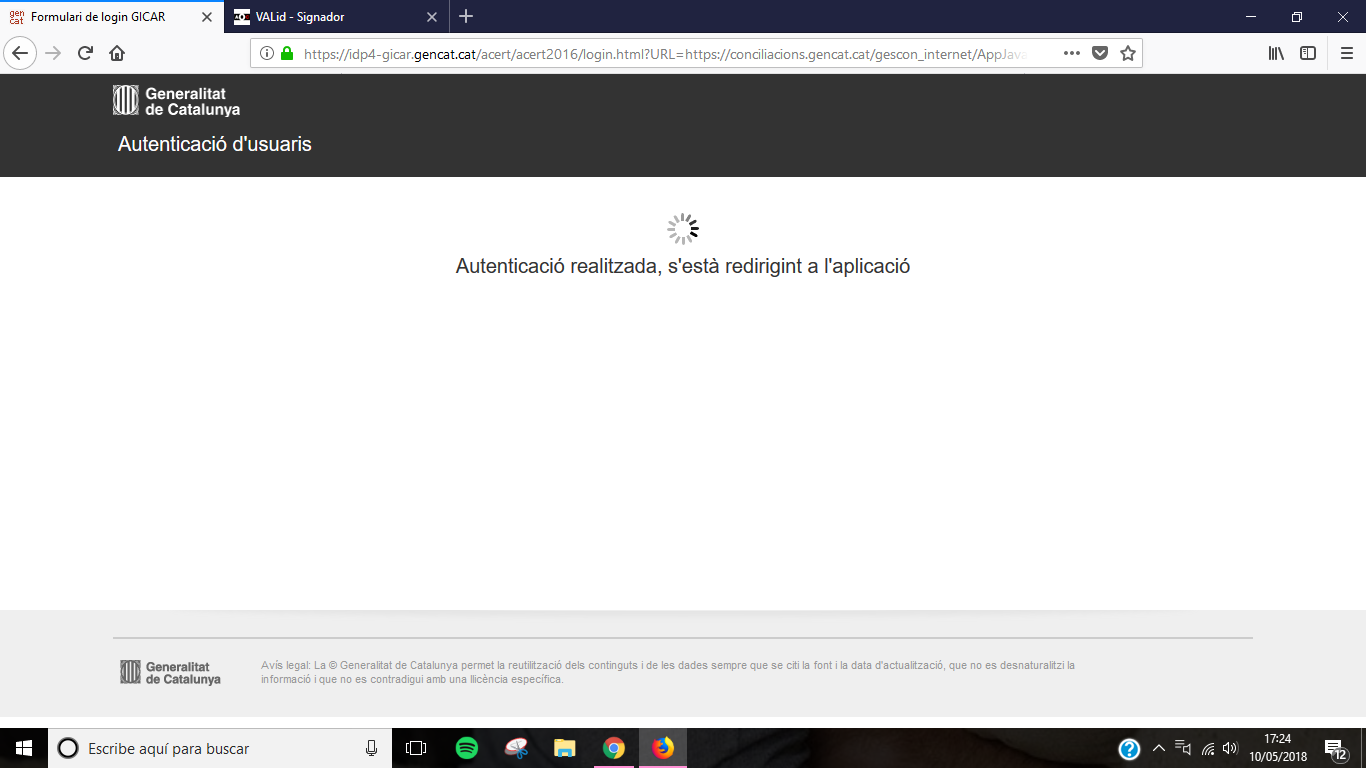Open Spotify from the taskbar

pos(466,748)
